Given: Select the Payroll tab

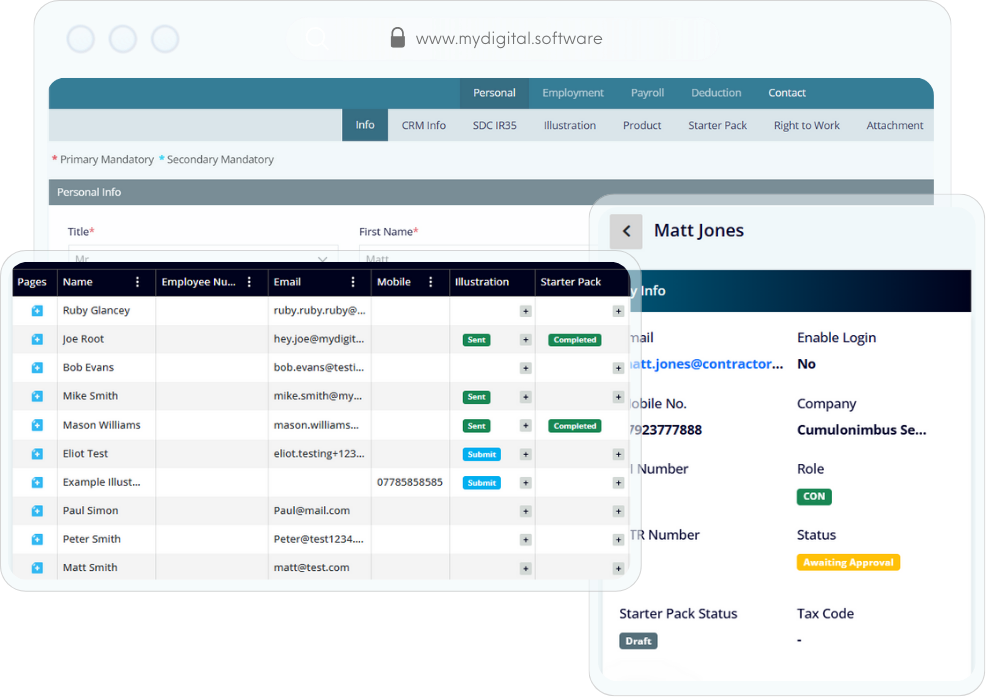Looking at the screenshot, I should tap(647, 93).
